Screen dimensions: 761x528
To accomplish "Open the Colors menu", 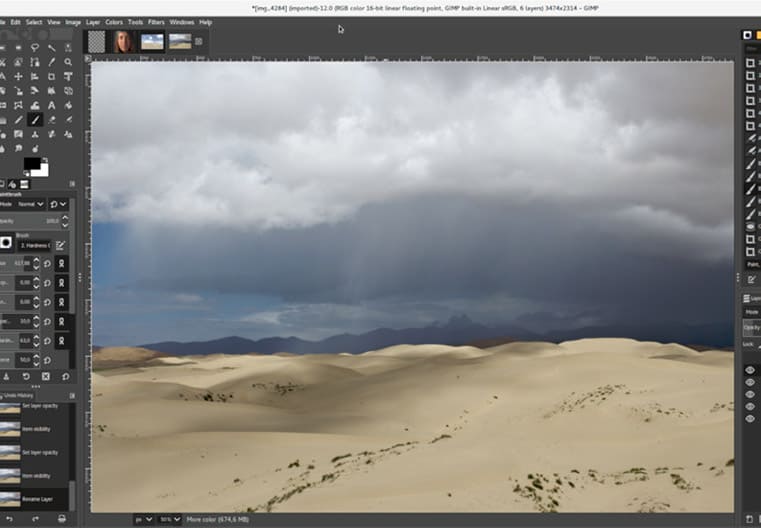I will tap(114, 22).
